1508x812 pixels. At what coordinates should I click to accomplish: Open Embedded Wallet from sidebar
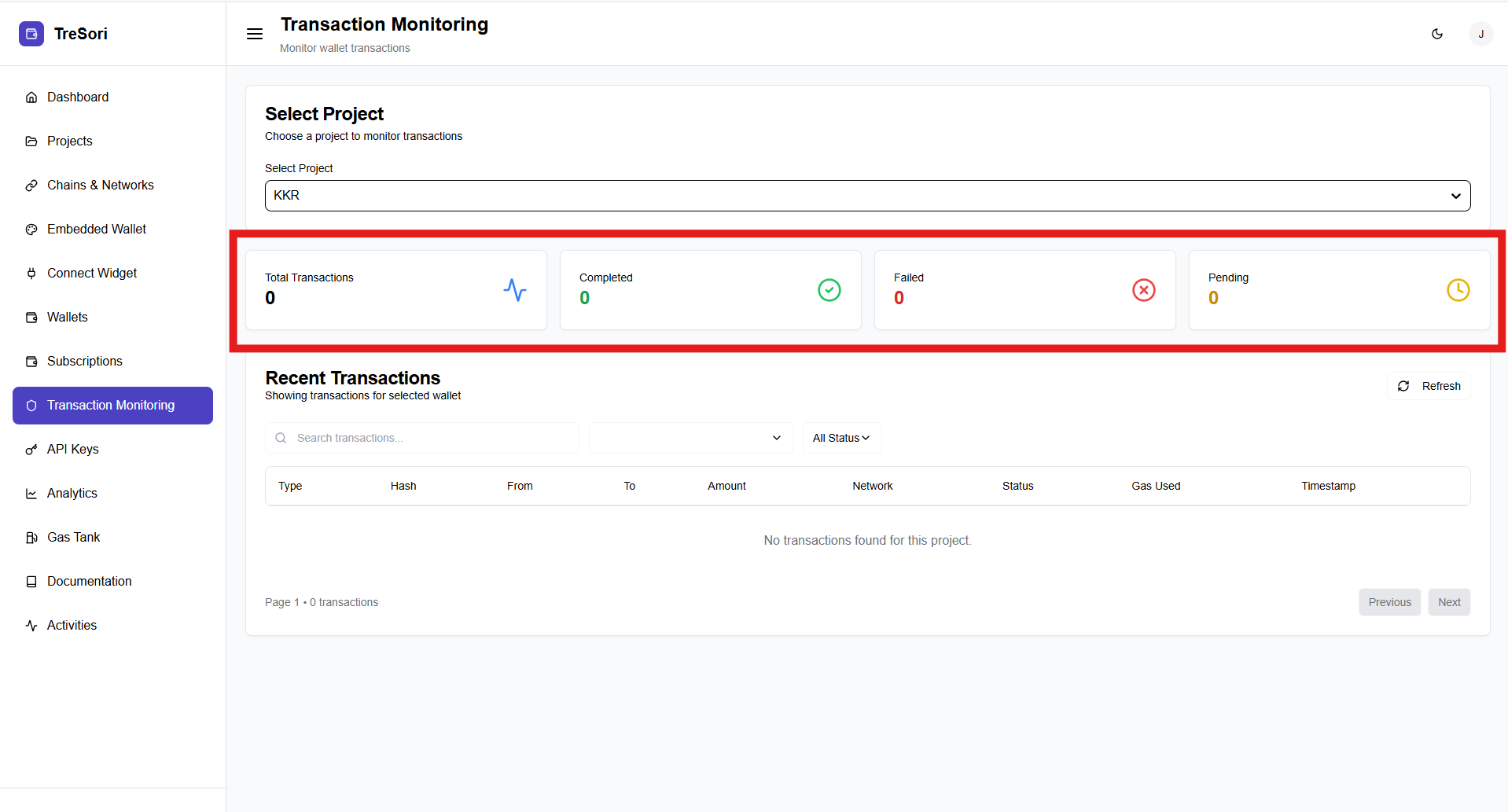coord(96,230)
